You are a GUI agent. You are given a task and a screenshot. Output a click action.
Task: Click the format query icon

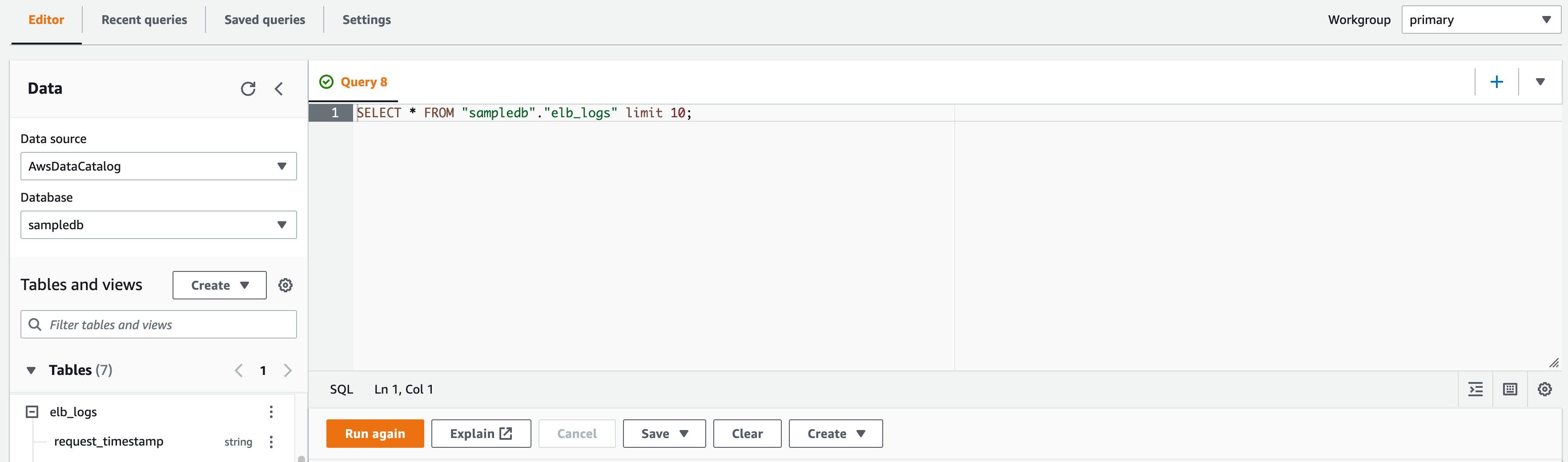[x=1475, y=389]
